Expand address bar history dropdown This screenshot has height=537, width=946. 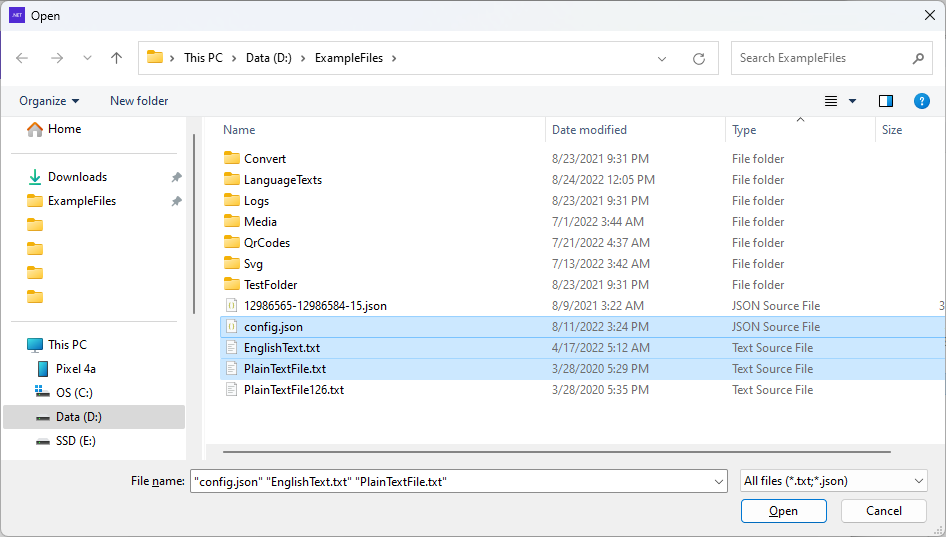pos(662,59)
